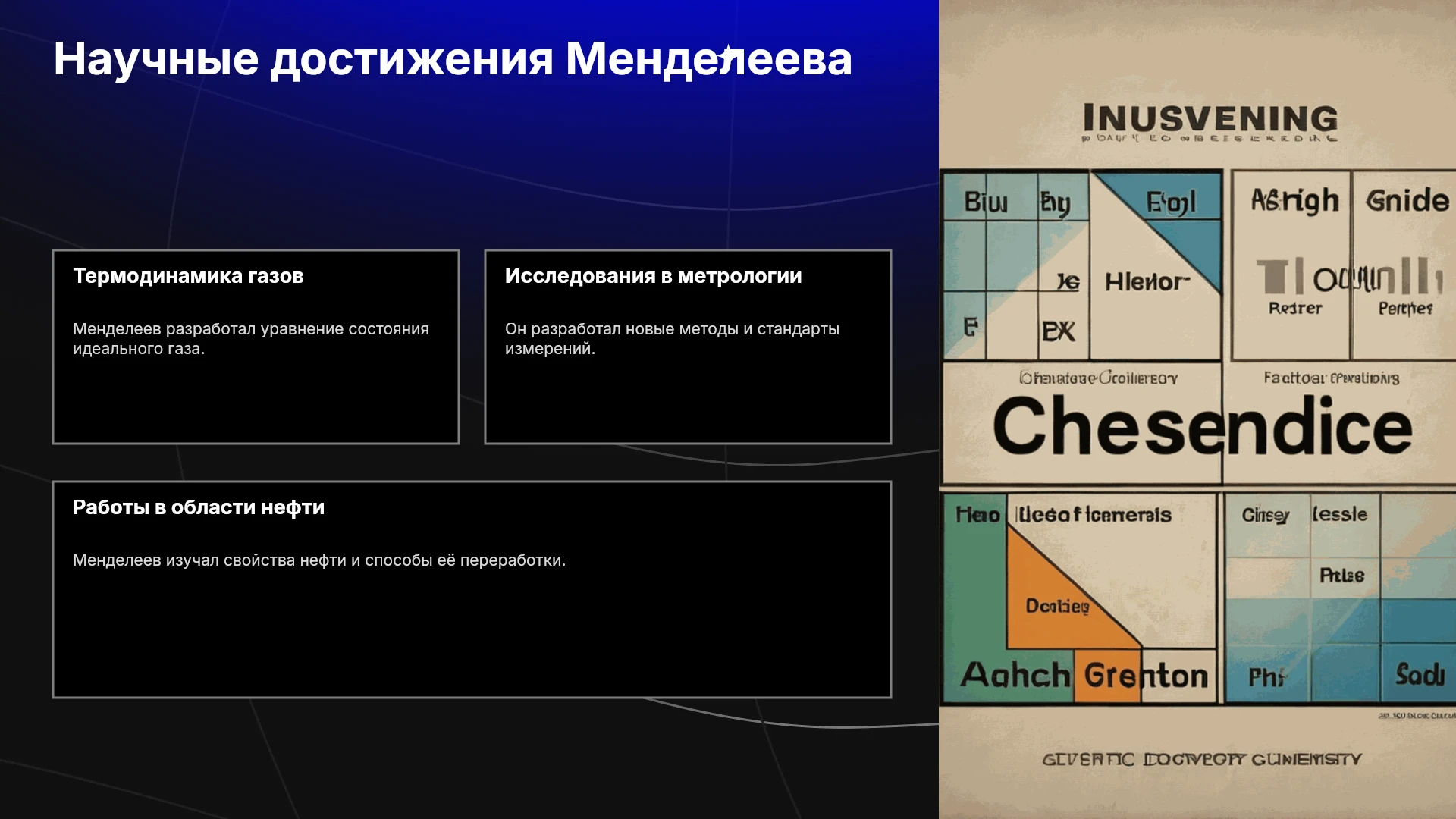Click the INUSVENING heading on the poster
The image size is (1456, 819).
[x=1210, y=118]
